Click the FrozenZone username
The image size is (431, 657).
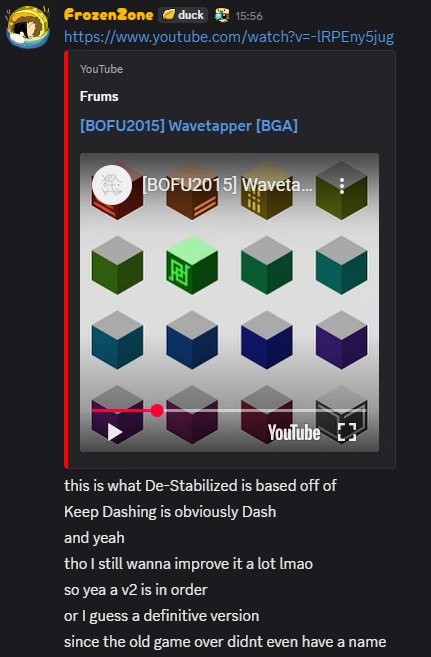point(108,15)
